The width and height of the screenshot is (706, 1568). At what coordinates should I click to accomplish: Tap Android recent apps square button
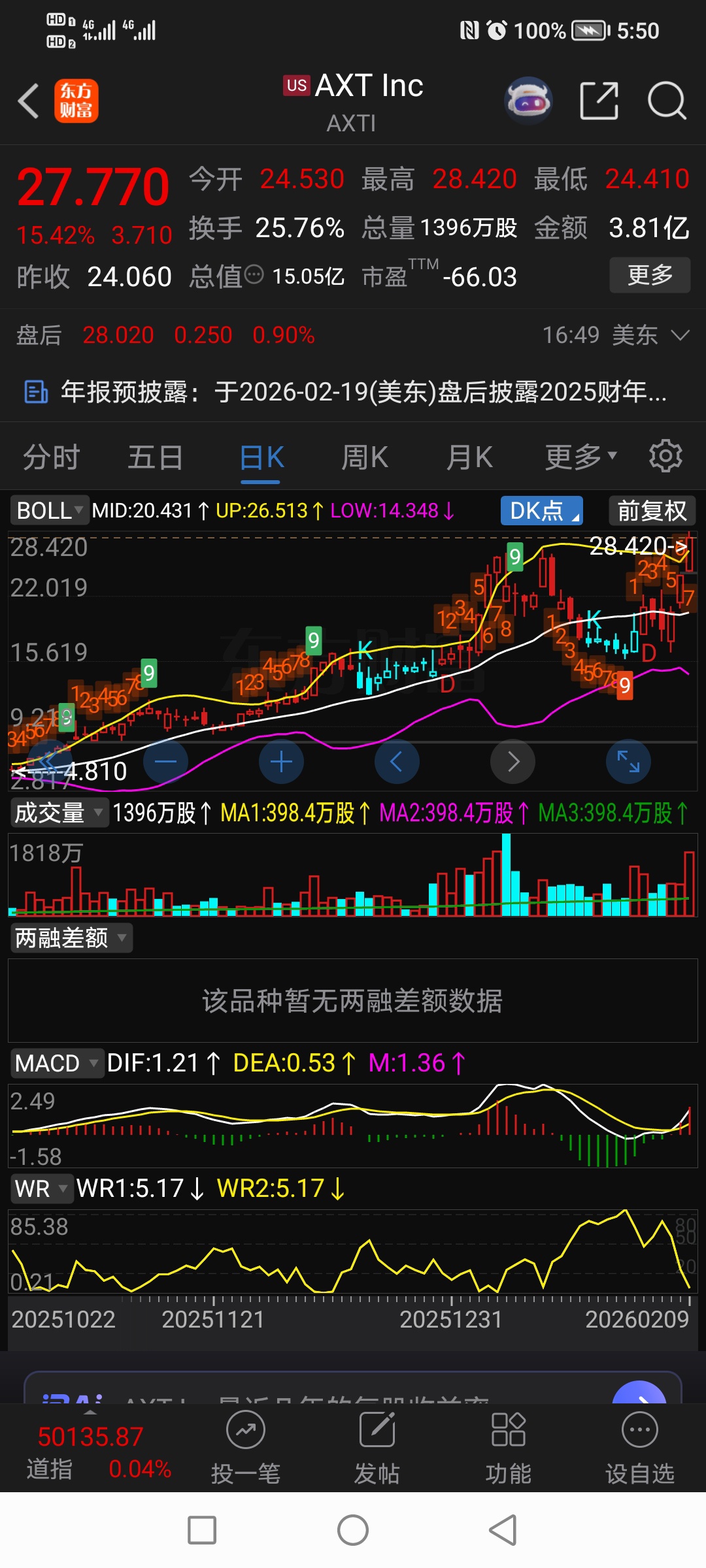[x=202, y=1530]
